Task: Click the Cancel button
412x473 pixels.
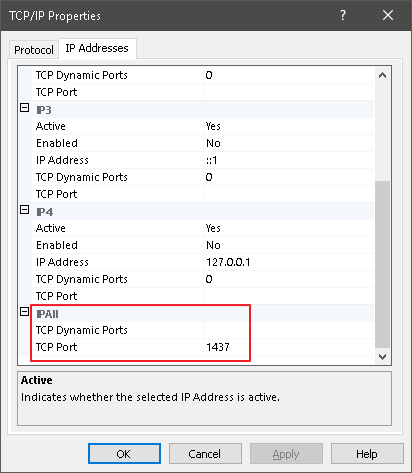Action: pyautogui.click(x=205, y=454)
